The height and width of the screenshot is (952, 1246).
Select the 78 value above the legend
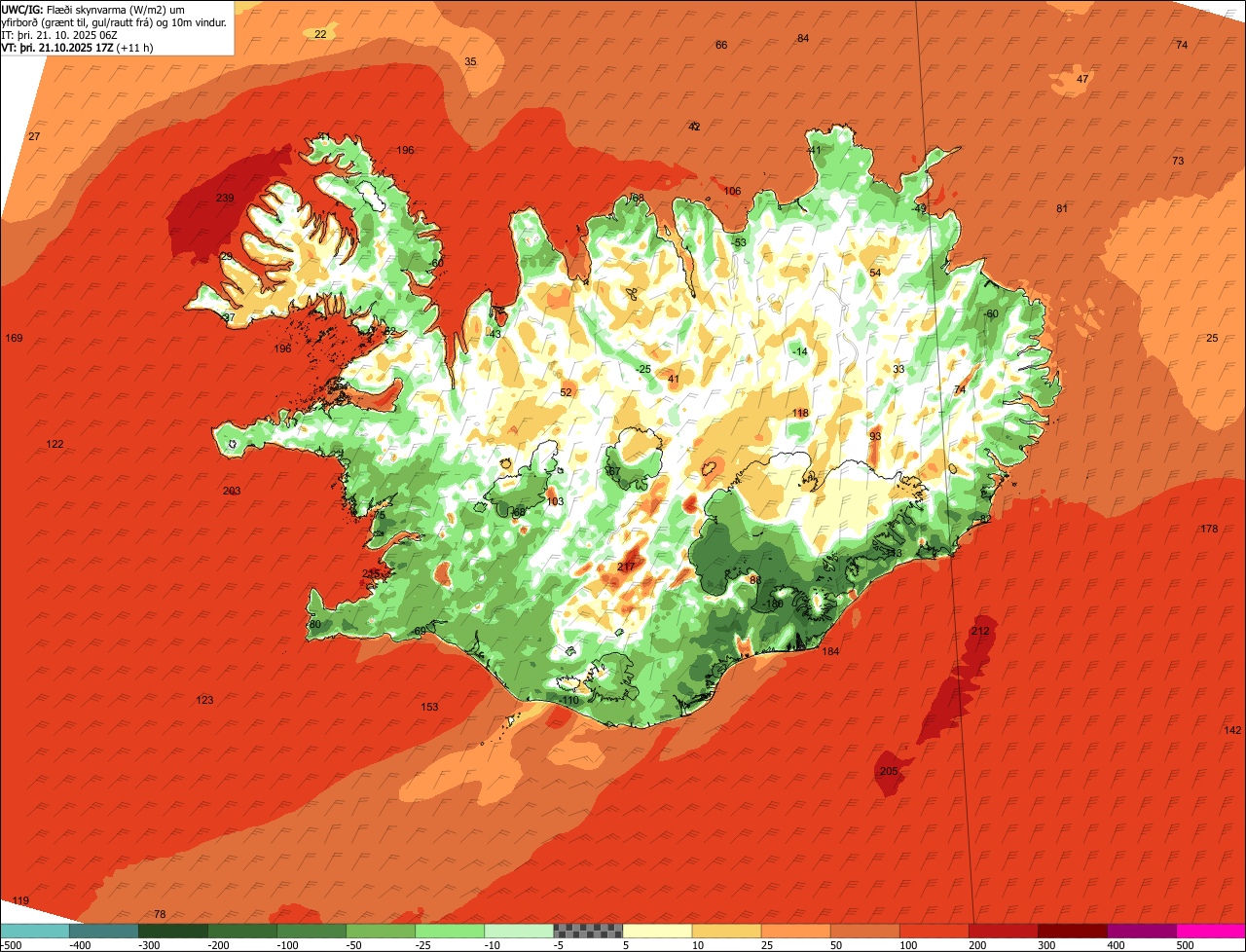coord(161,914)
